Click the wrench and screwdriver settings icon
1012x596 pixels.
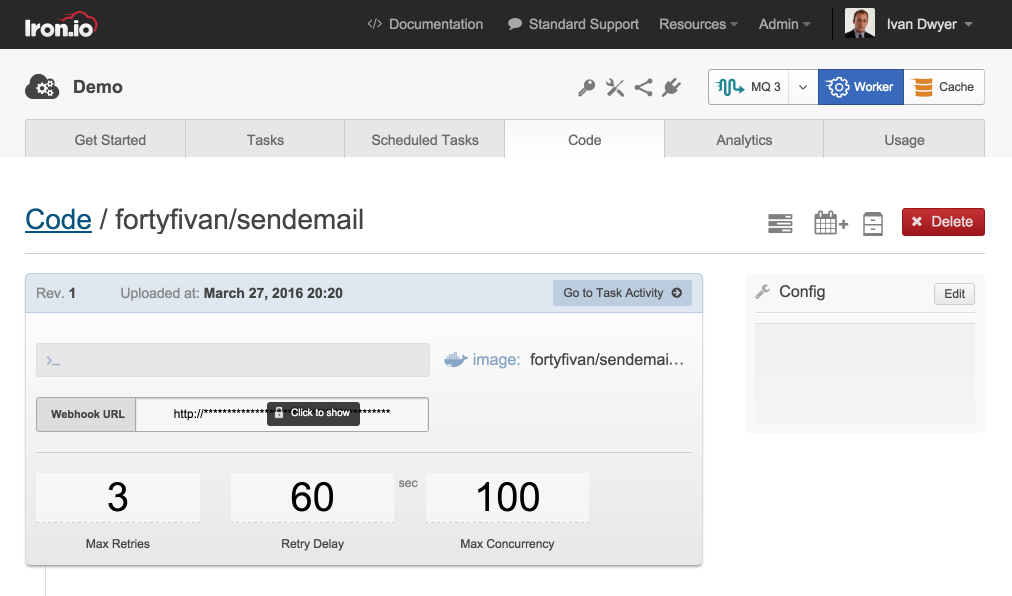615,88
